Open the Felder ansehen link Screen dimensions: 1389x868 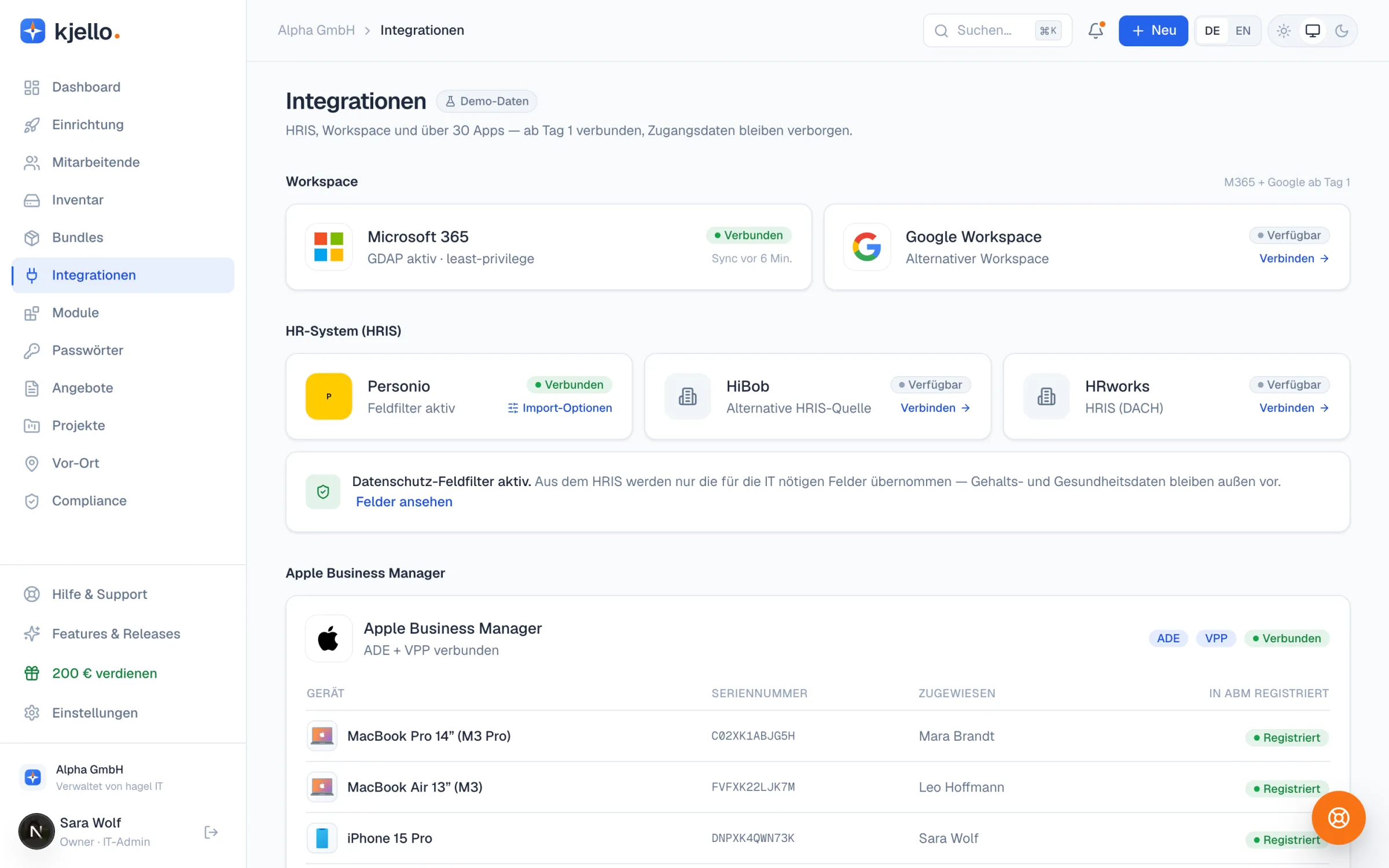[404, 502]
